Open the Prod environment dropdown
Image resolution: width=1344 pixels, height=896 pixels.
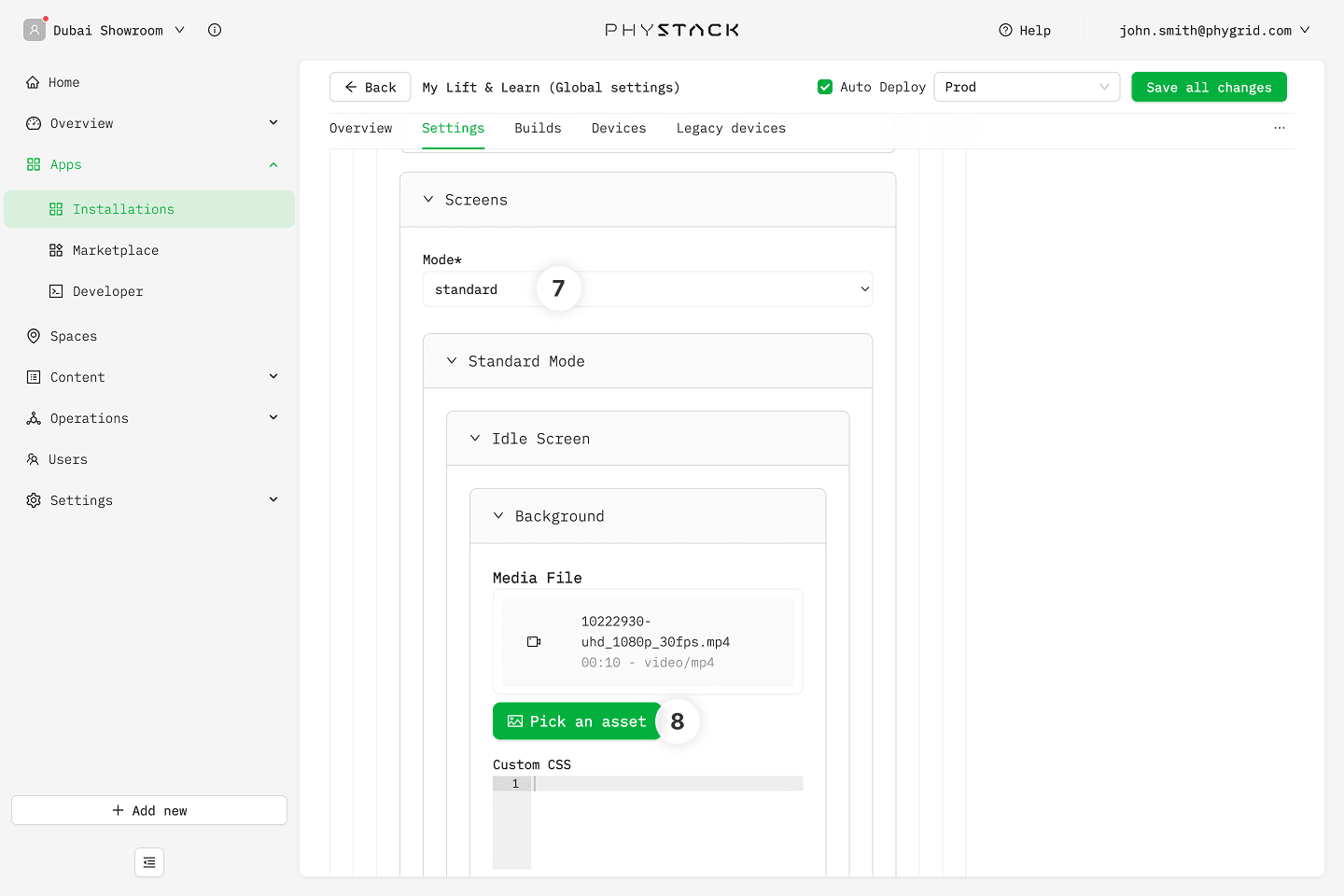(1027, 87)
